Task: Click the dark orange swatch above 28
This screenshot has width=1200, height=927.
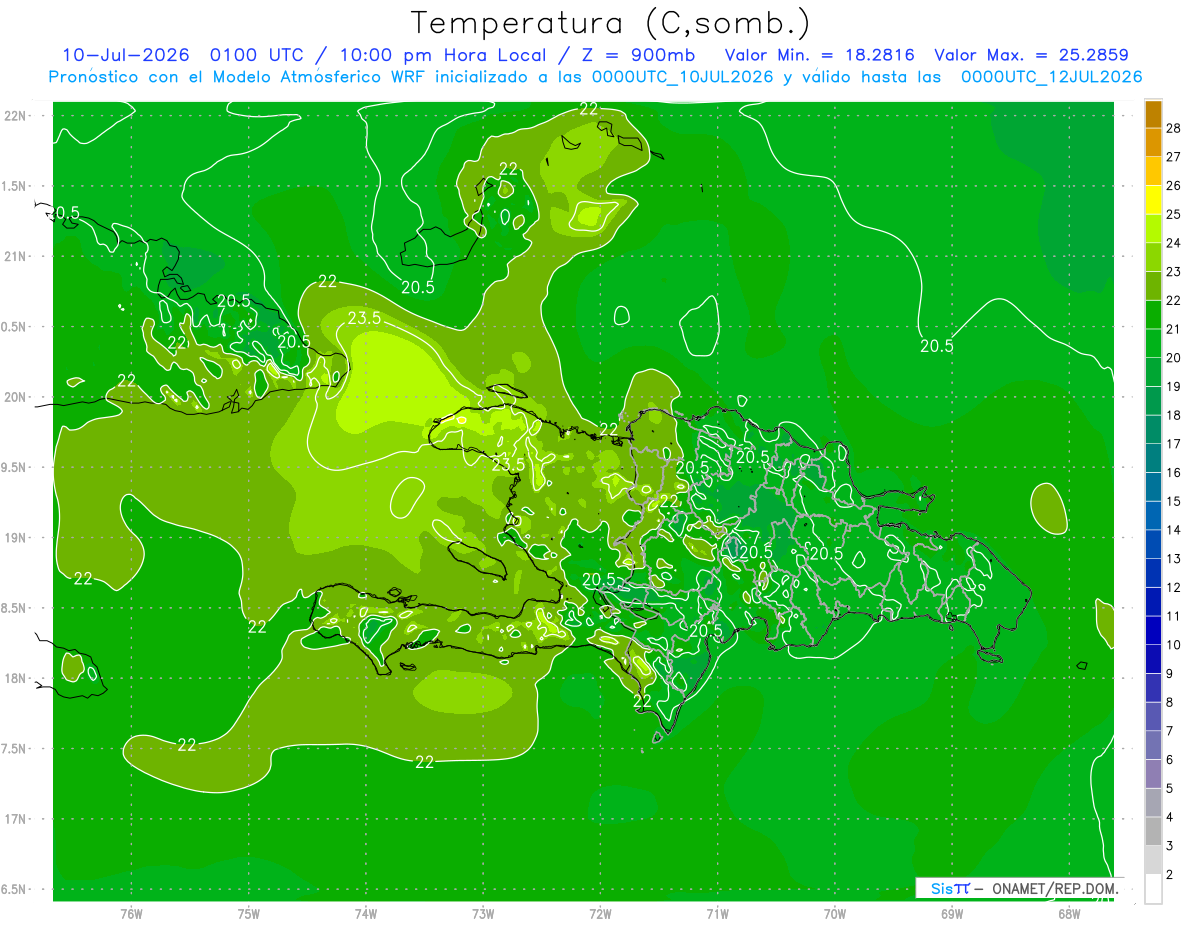Action: pos(1153,115)
